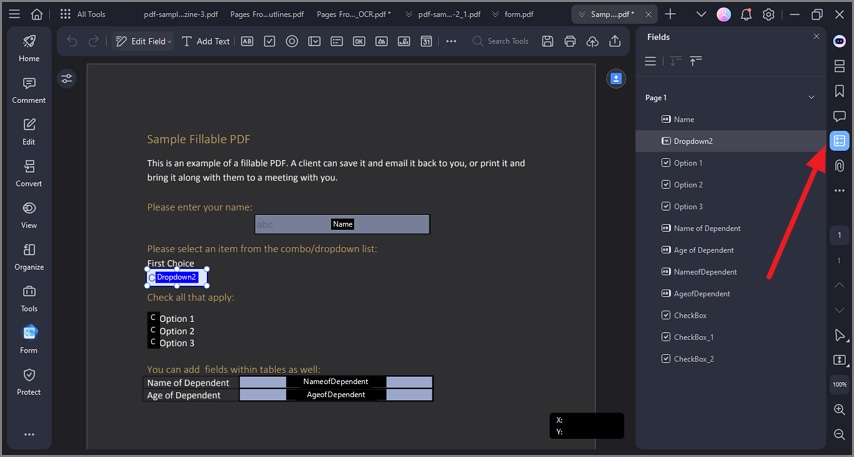The image size is (854, 457).
Task: Open the AI assistant icon in right sidebar
Action: [839, 41]
